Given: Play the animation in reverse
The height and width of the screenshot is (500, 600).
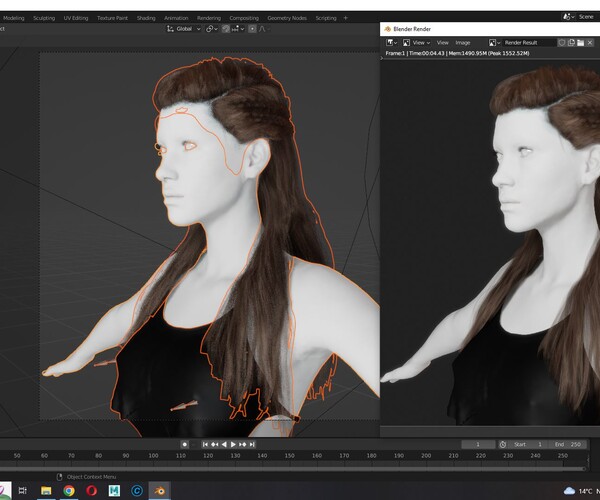Looking at the screenshot, I should pos(224,444).
